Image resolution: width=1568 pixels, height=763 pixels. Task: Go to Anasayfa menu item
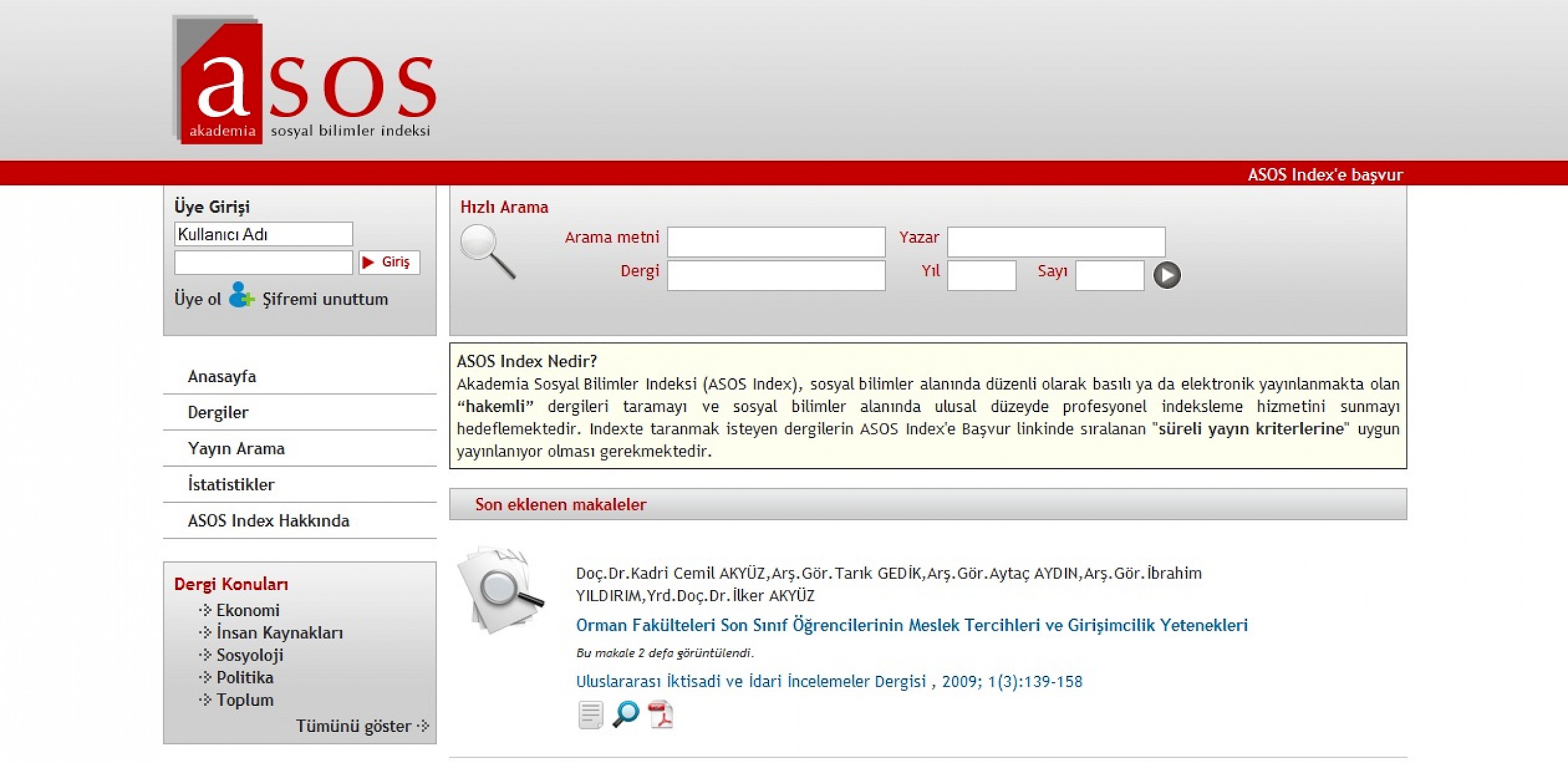coord(222,376)
